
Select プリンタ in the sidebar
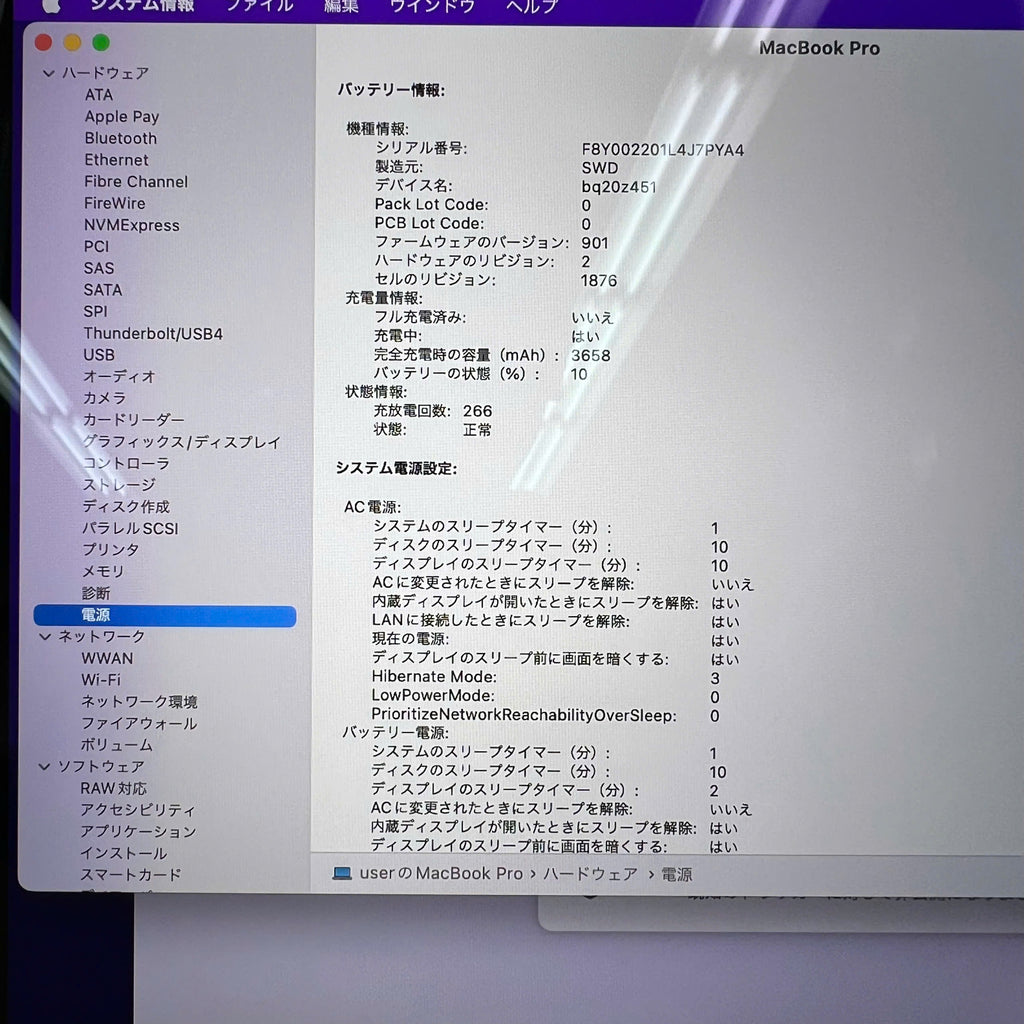coord(110,549)
